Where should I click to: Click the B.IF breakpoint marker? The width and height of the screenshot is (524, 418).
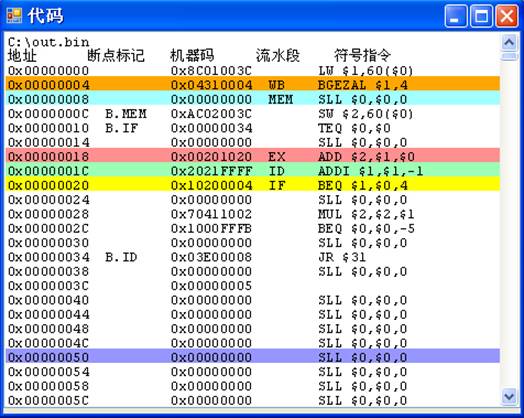pos(122,128)
